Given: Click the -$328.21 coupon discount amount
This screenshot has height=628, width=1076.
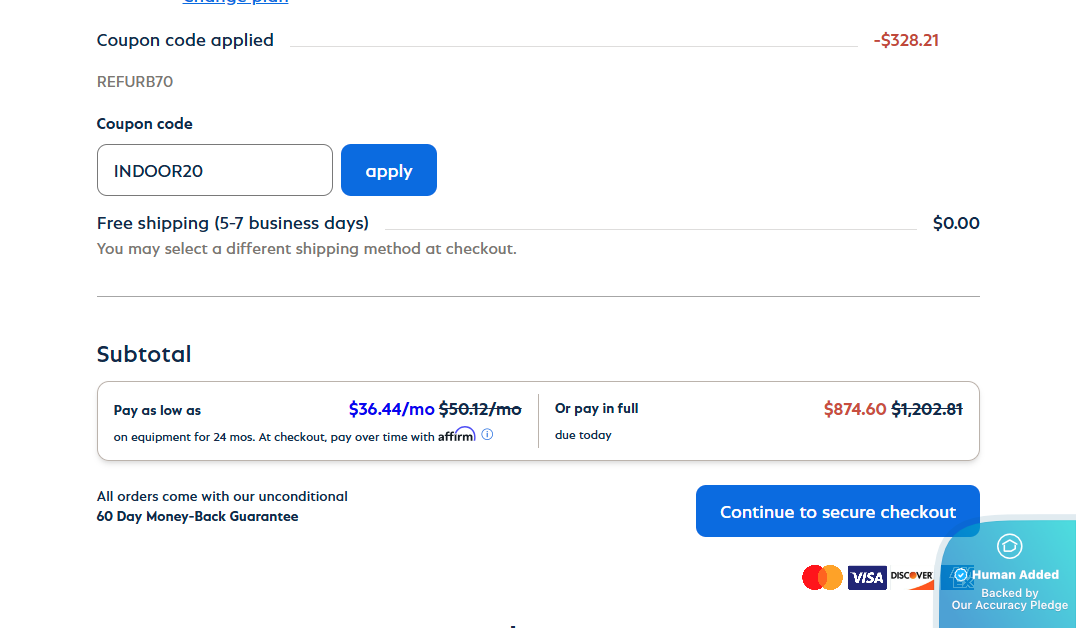Looking at the screenshot, I should 905,41.
